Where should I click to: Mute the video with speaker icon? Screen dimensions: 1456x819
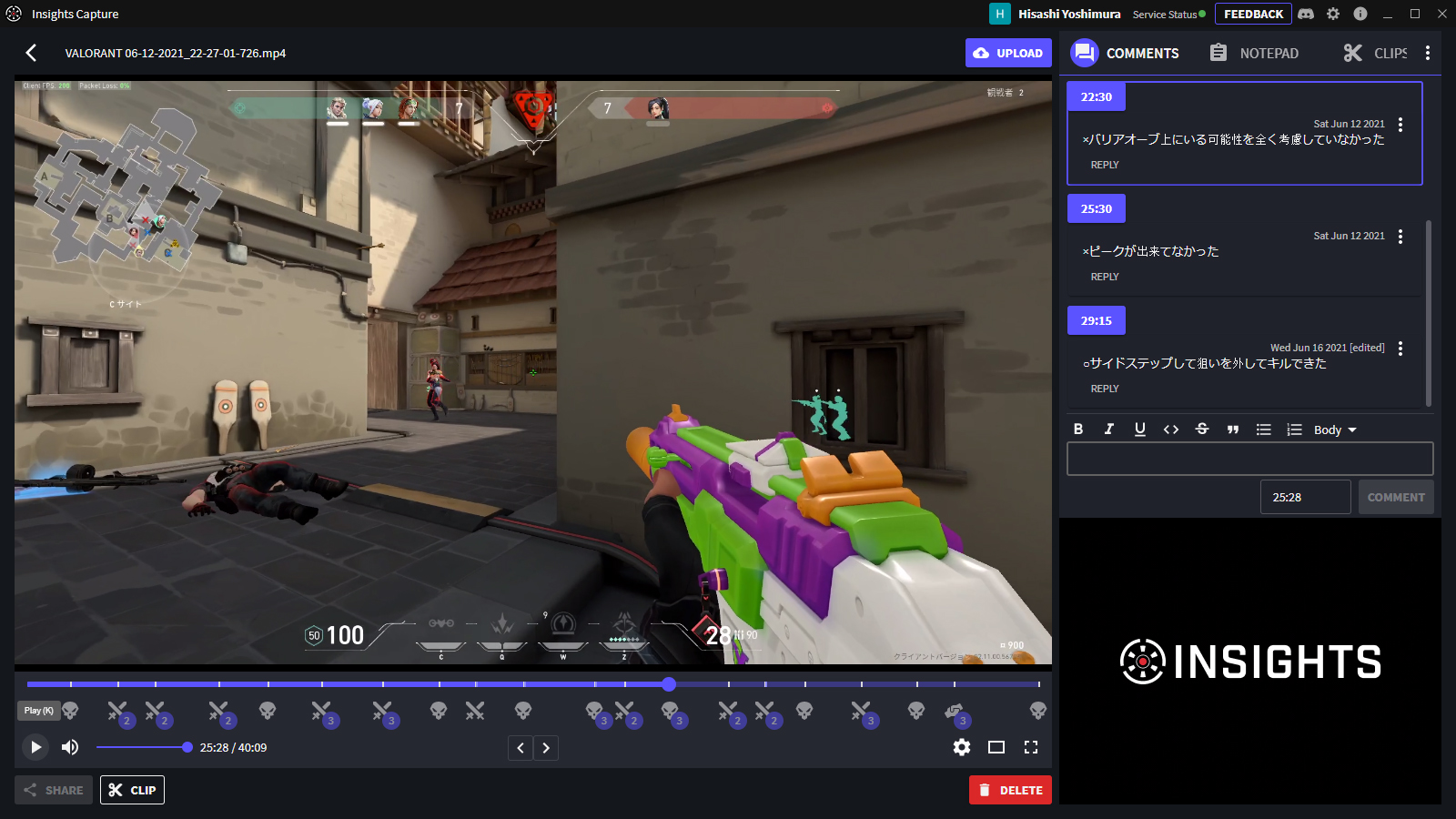click(x=70, y=747)
